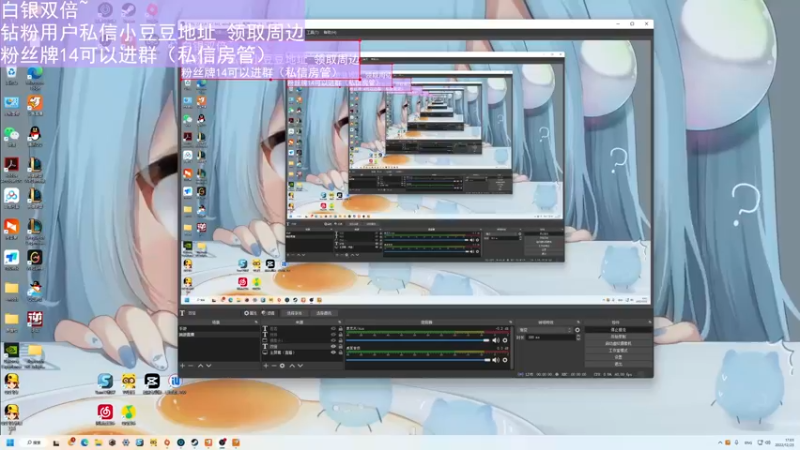This screenshot has width=800, height=450.
Task: Pop out the Scenes dock via header icon
Action: (256, 321)
